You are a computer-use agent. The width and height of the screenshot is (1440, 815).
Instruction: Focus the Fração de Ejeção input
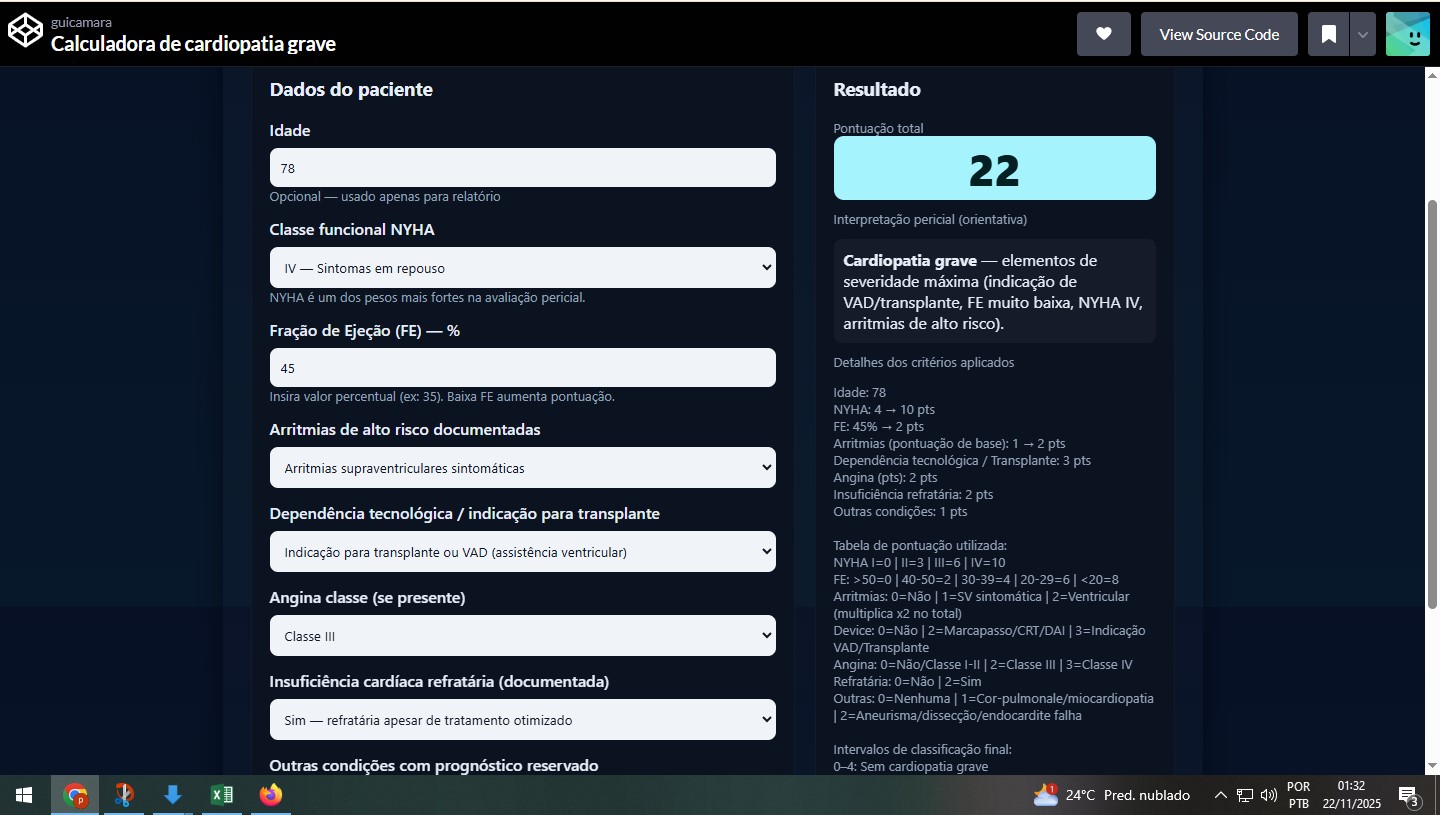point(522,368)
